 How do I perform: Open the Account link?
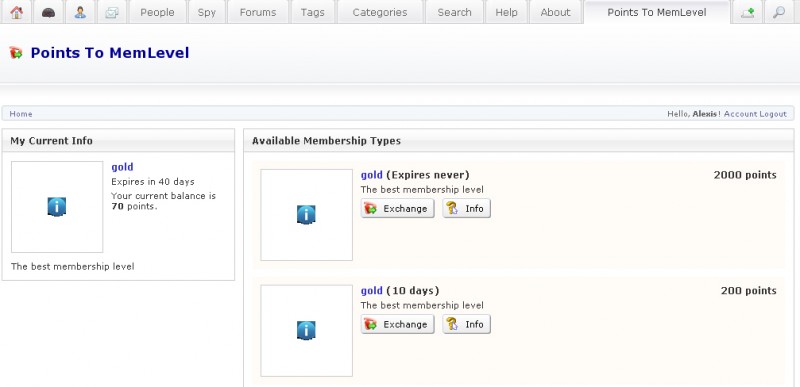[x=740, y=114]
